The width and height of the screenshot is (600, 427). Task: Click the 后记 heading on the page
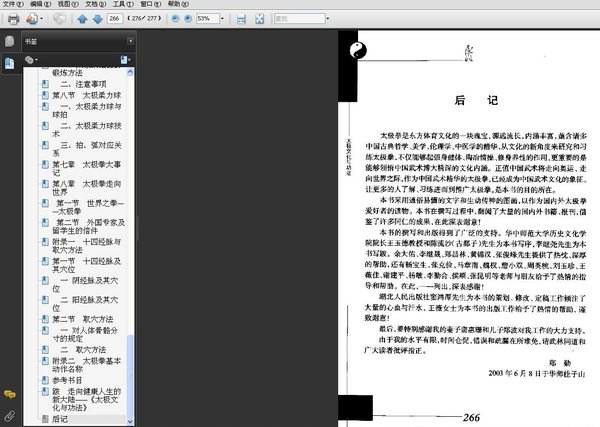point(476,100)
